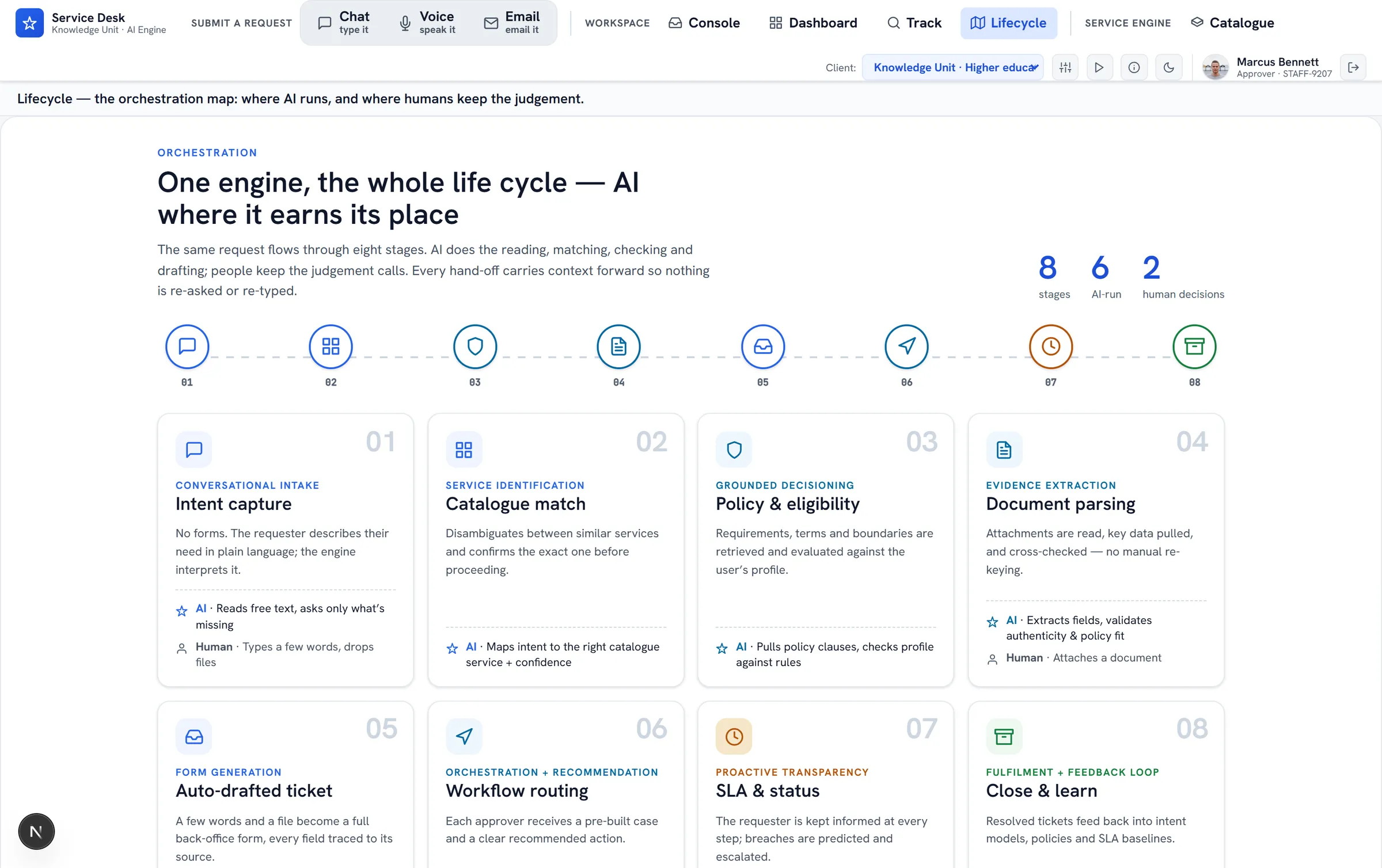
Task: Click the Close & learn archive icon
Action: tap(1004, 736)
